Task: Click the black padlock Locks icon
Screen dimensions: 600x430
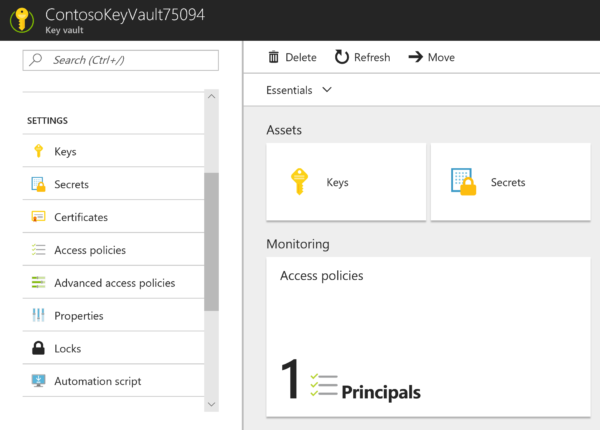Action: coord(38,349)
